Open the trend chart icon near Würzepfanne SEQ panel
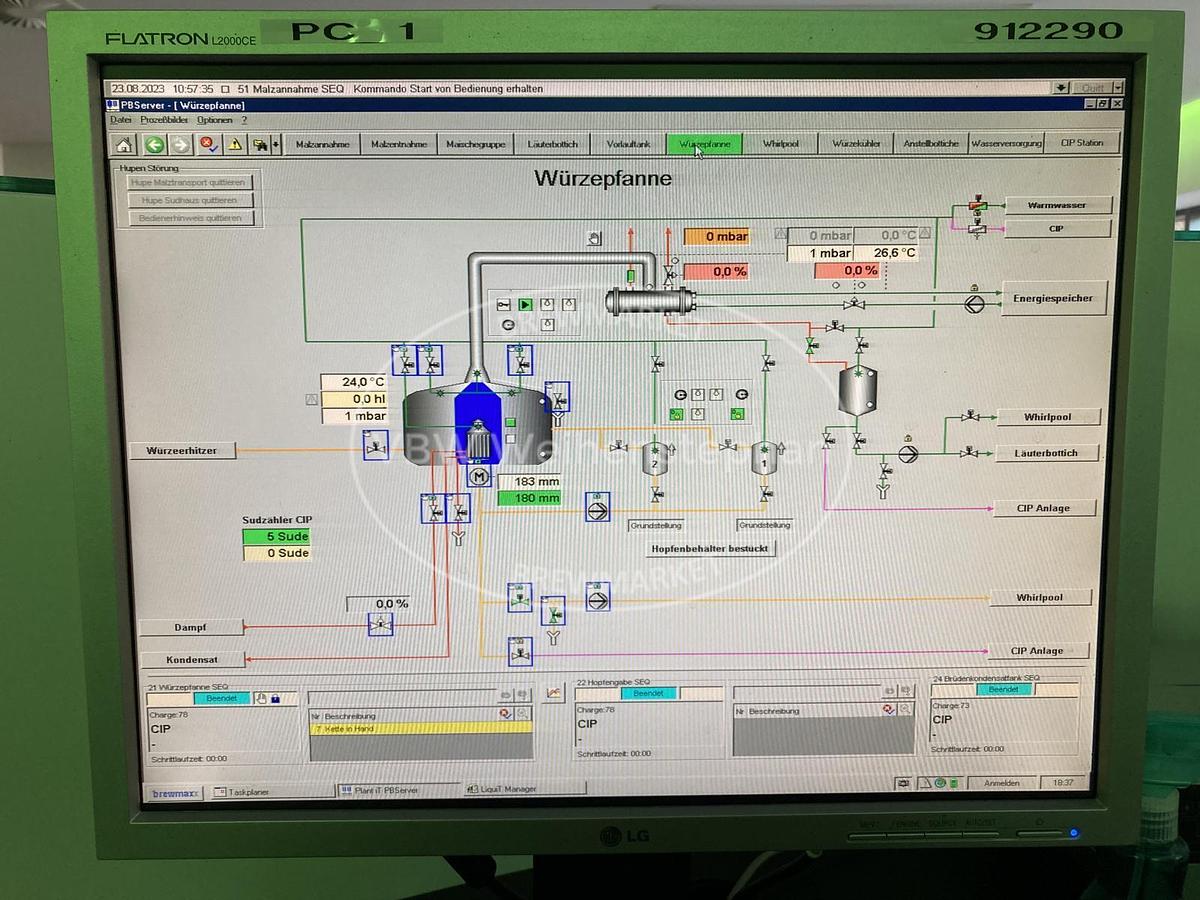 click(553, 691)
